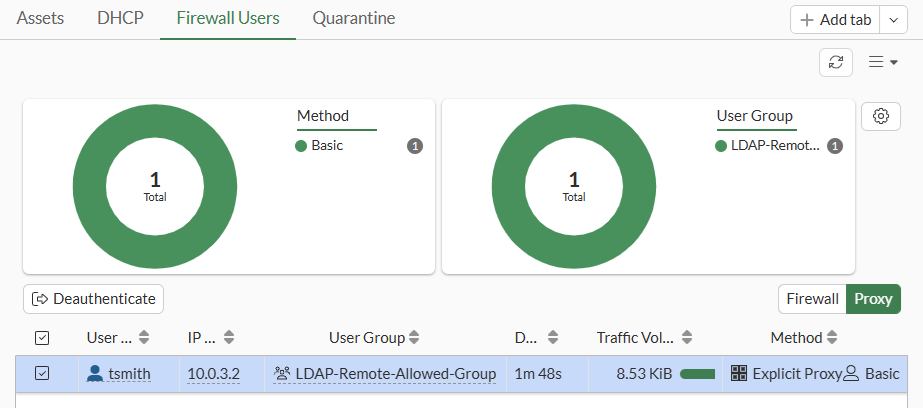Switch view to Firewall users
Image resolution: width=923 pixels, height=408 pixels.
click(x=811, y=299)
